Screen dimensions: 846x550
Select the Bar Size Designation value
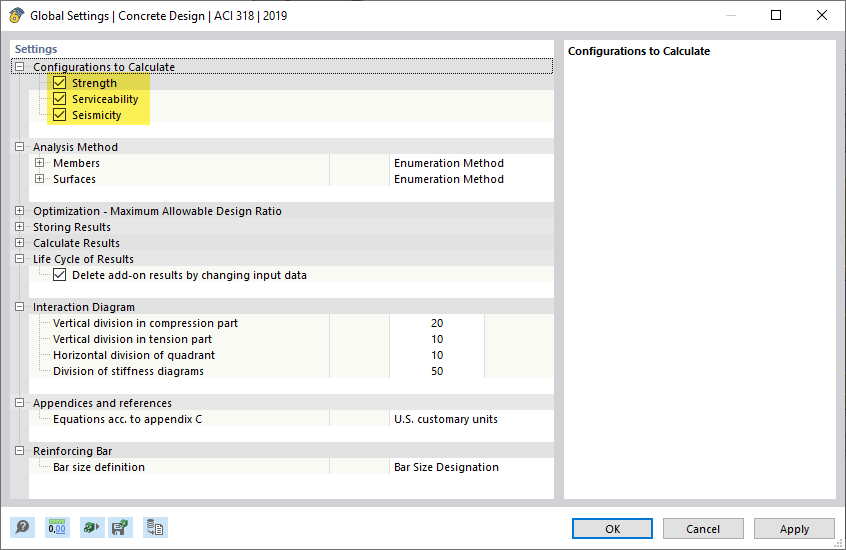446,467
